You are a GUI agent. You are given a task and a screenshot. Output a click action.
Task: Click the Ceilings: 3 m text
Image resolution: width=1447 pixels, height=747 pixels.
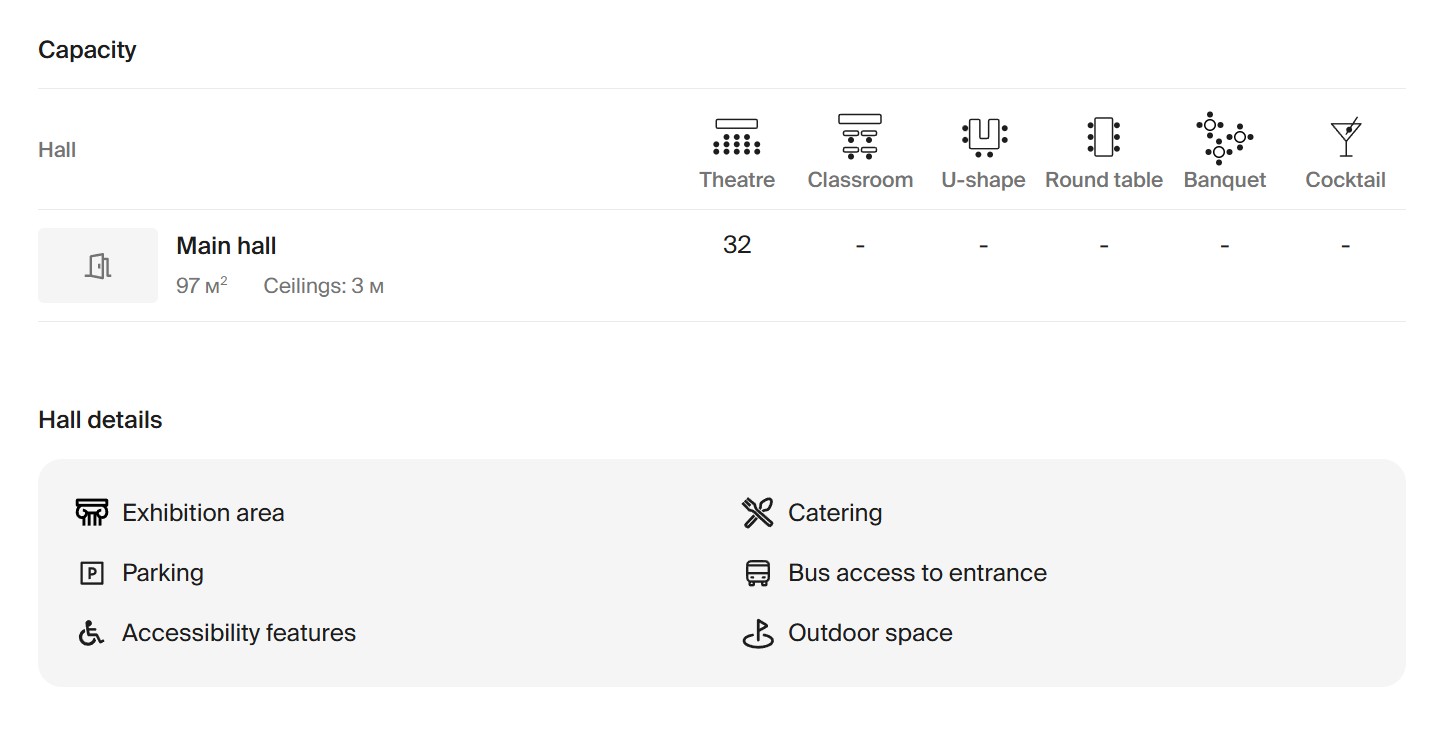click(x=323, y=286)
